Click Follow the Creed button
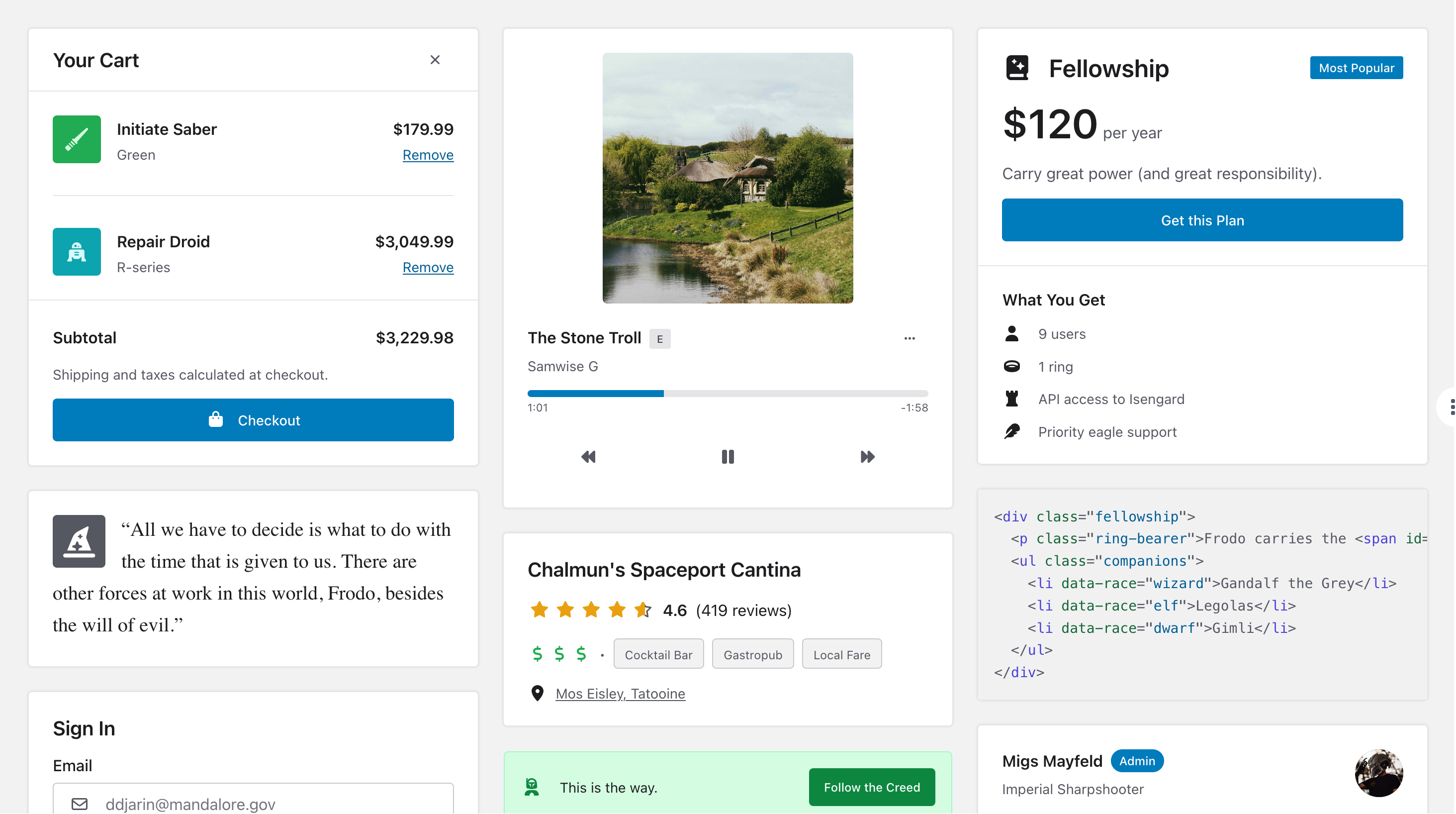The image size is (1456, 814). 872,788
